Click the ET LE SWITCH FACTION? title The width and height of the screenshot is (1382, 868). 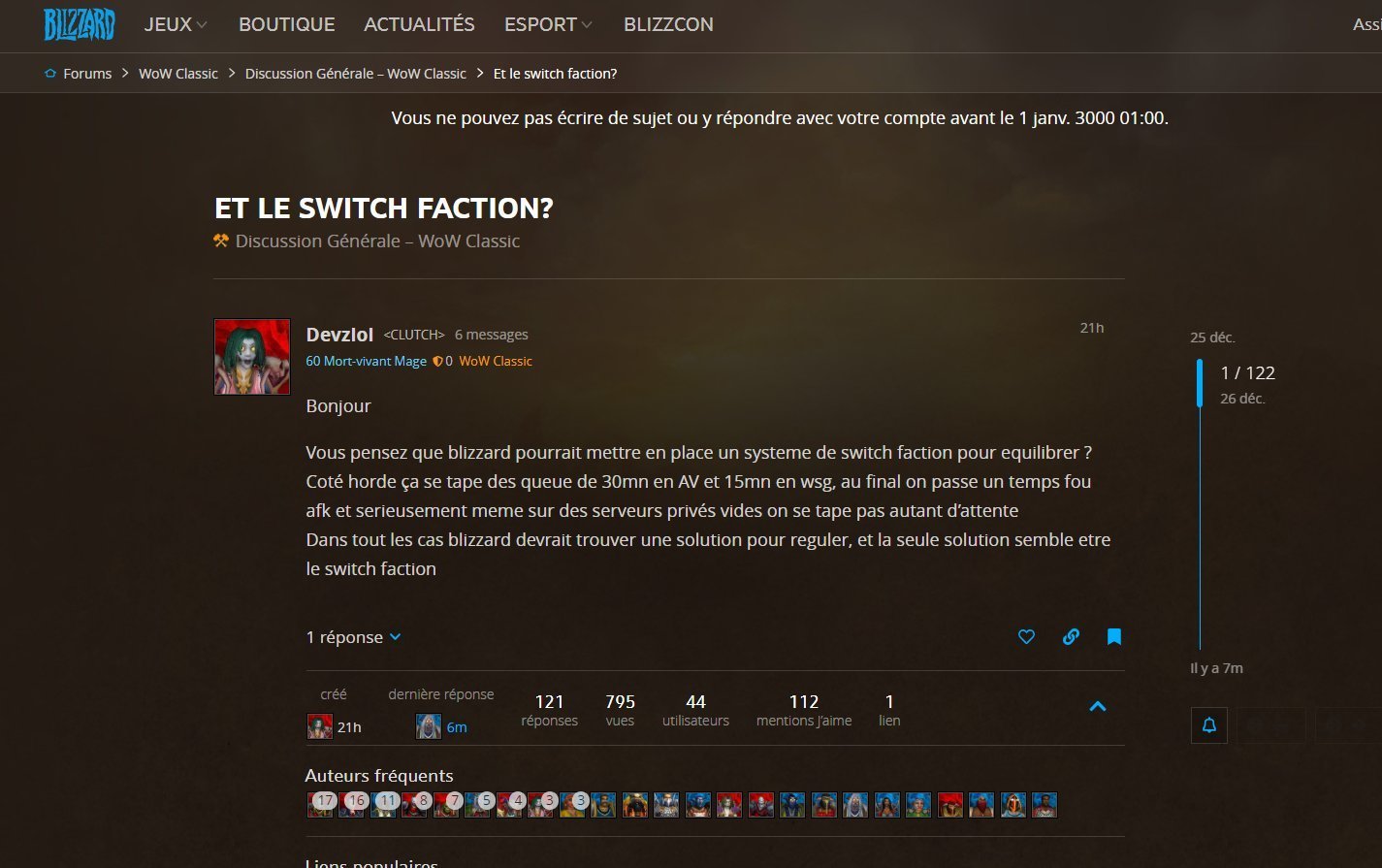tap(384, 208)
